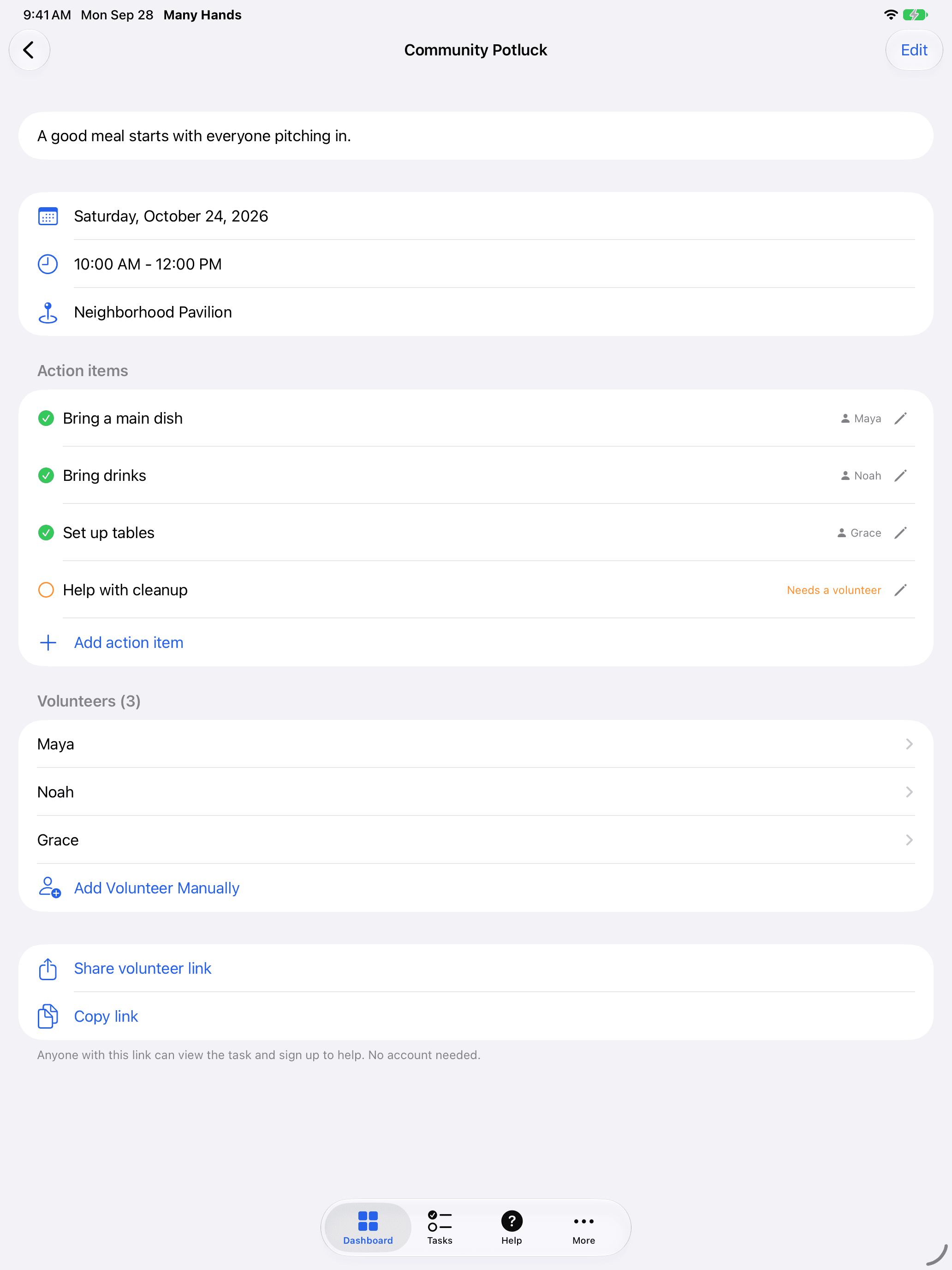Open Grace's volunteer details chevron
This screenshot has width=952, height=1270.
tap(909, 840)
